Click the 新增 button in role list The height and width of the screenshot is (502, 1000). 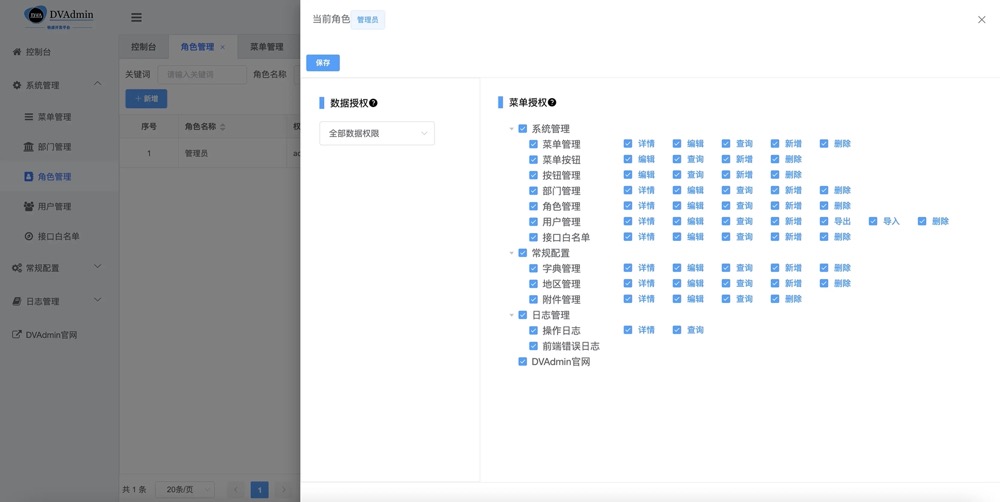(146, 99)
